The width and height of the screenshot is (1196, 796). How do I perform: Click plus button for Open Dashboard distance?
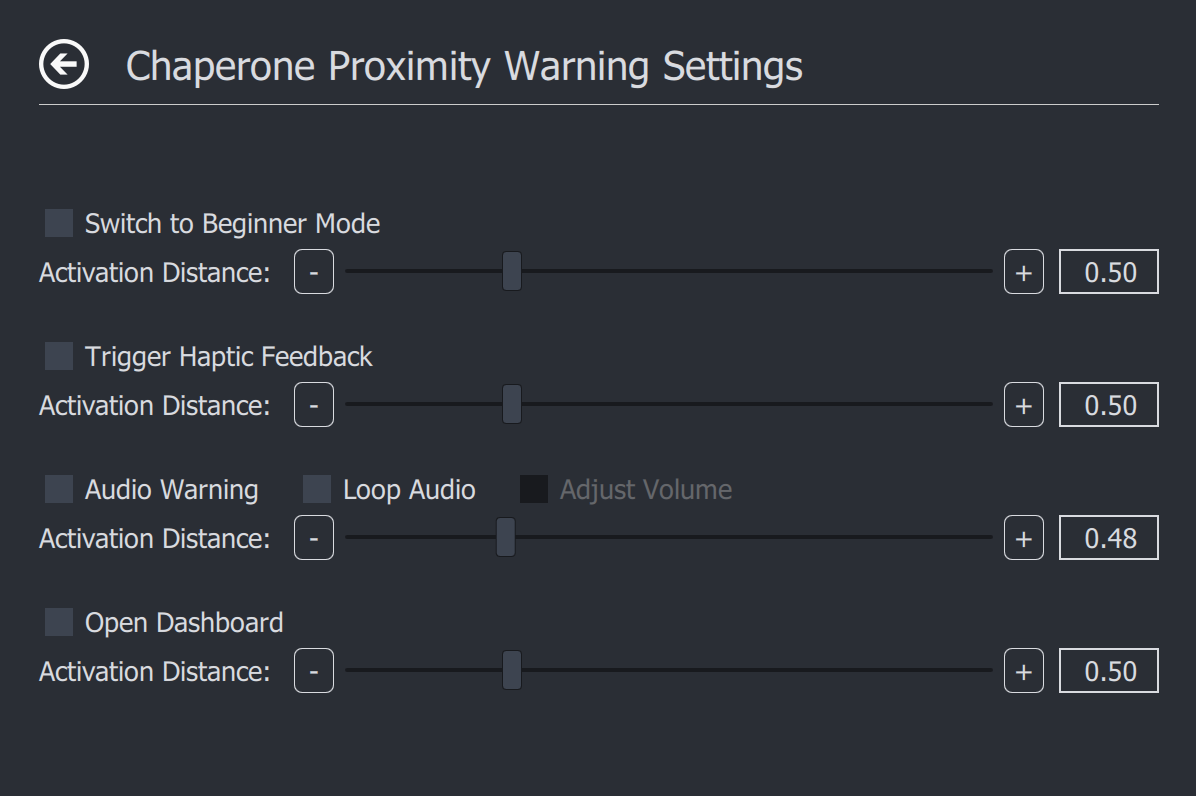[x=1023, y=671]
